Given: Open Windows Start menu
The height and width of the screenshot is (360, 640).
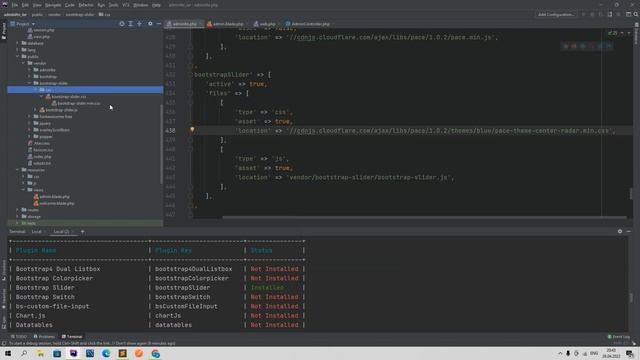Looking at the screenshot, I should (8, 353).
